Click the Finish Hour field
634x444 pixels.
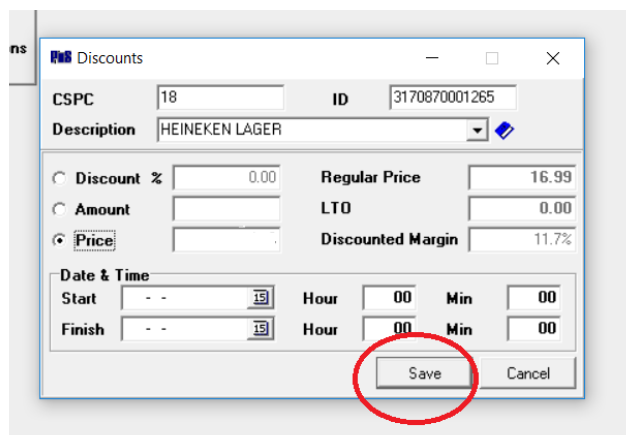pos(390,328)
